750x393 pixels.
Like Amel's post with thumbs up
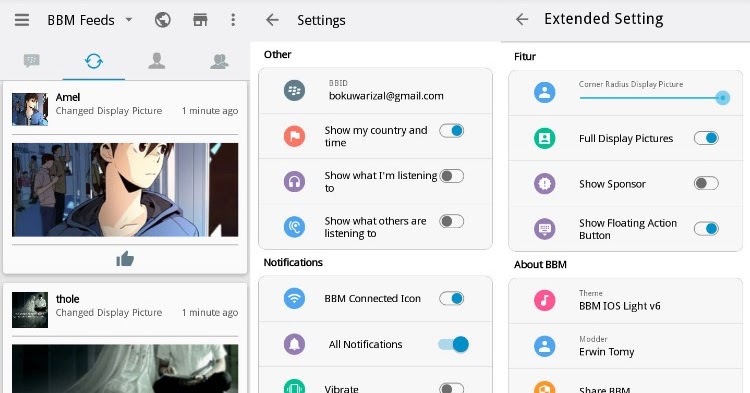(x=125, y=259)
